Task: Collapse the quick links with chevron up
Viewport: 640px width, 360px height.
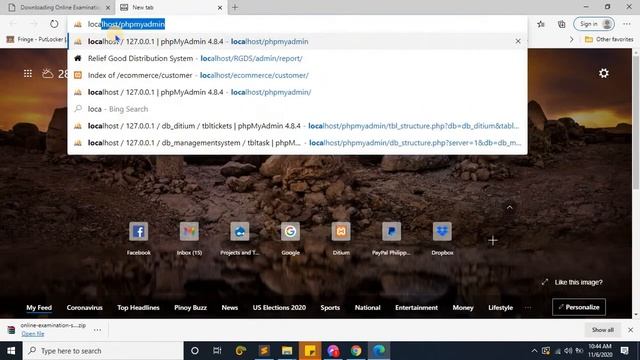Action: [509, 208]
